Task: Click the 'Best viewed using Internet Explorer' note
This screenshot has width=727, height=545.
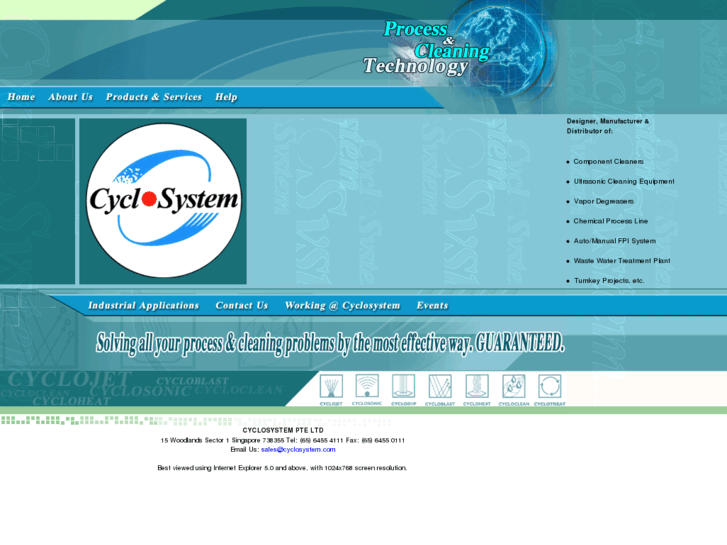Action: pos(282,468)
